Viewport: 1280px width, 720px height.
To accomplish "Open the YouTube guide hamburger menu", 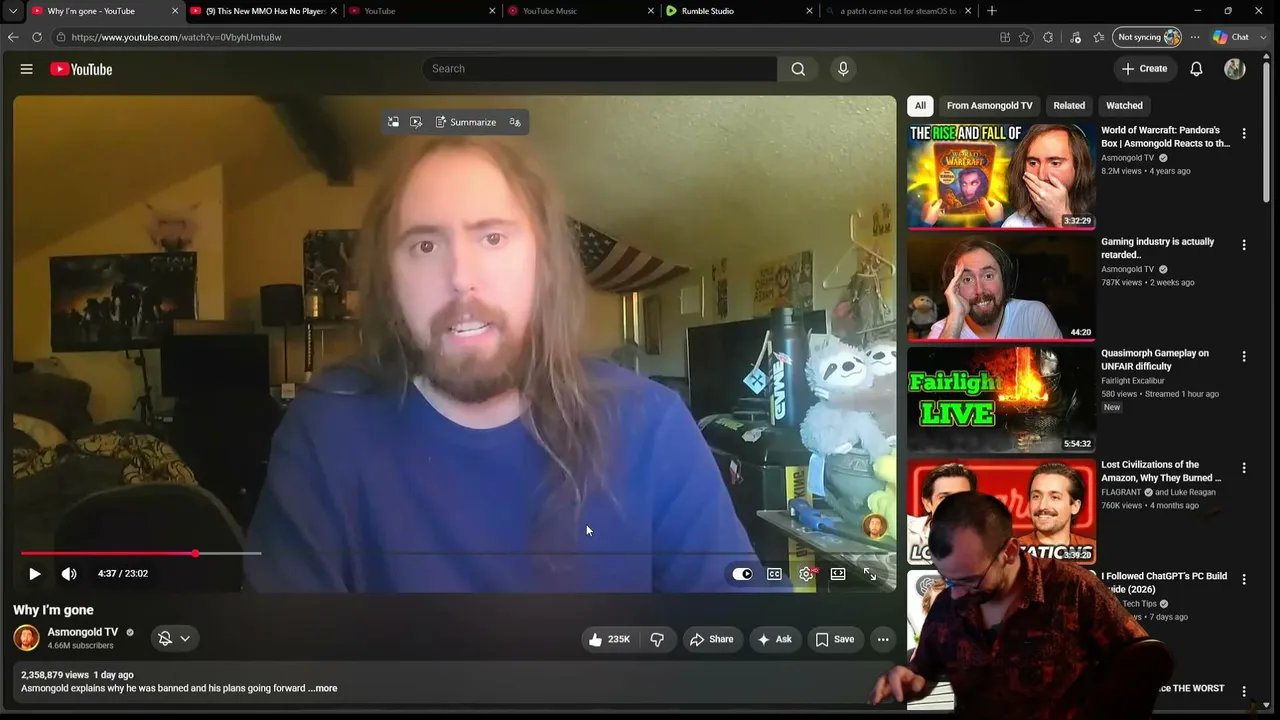I will (x=27, y=69).
